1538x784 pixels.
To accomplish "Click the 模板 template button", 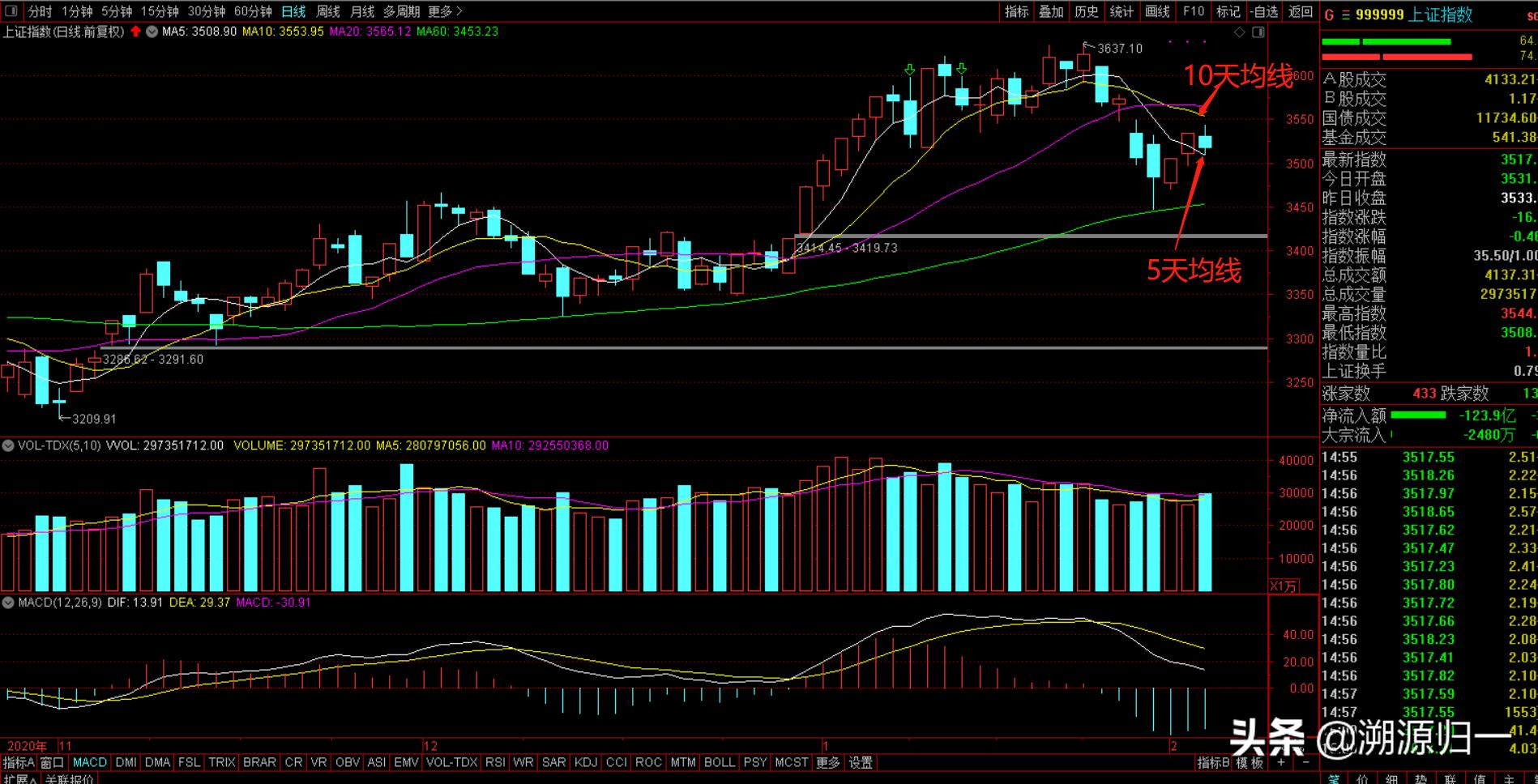I will pos(1250,763).
